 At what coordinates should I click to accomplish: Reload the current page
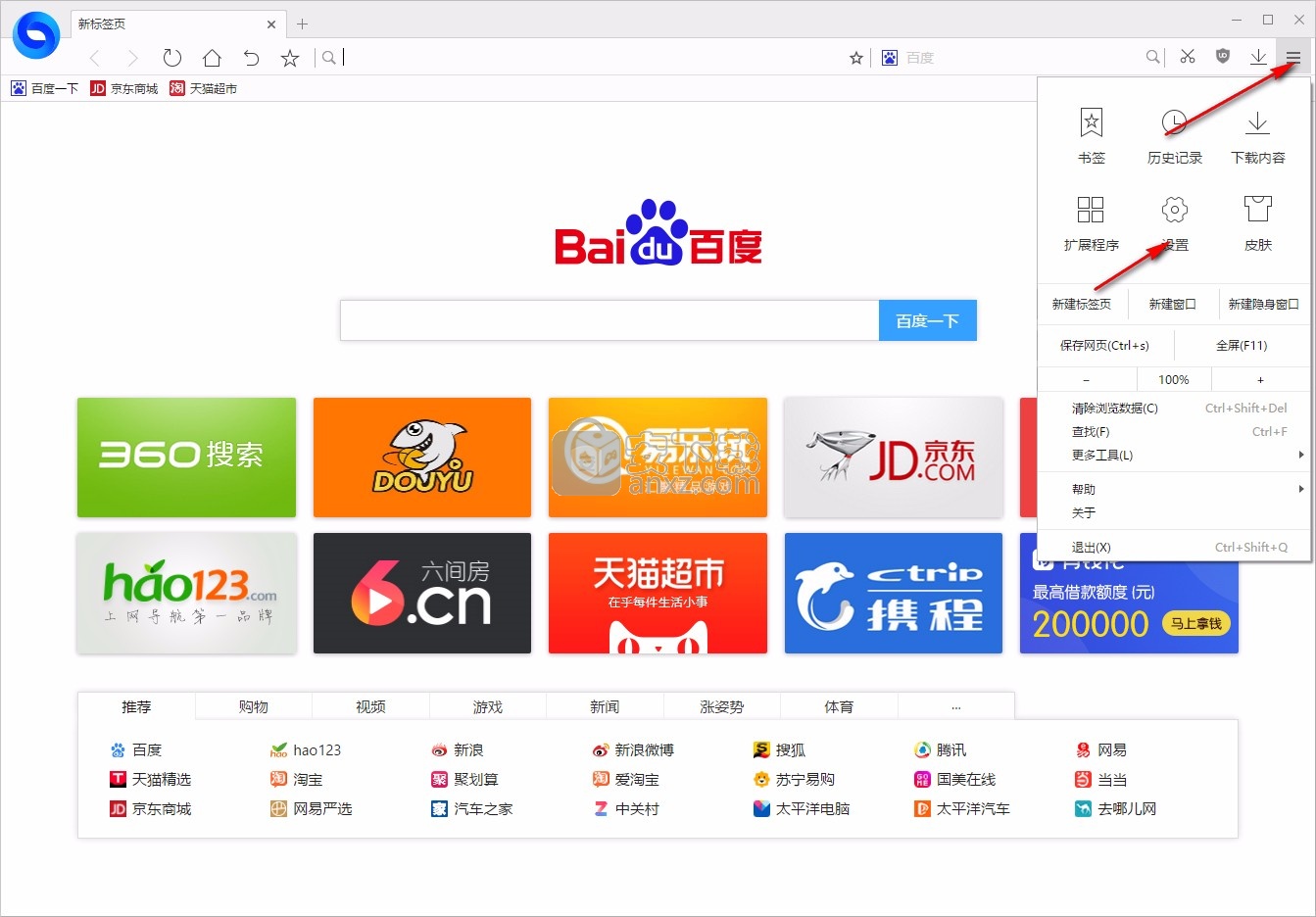click(x=172, y=58)
